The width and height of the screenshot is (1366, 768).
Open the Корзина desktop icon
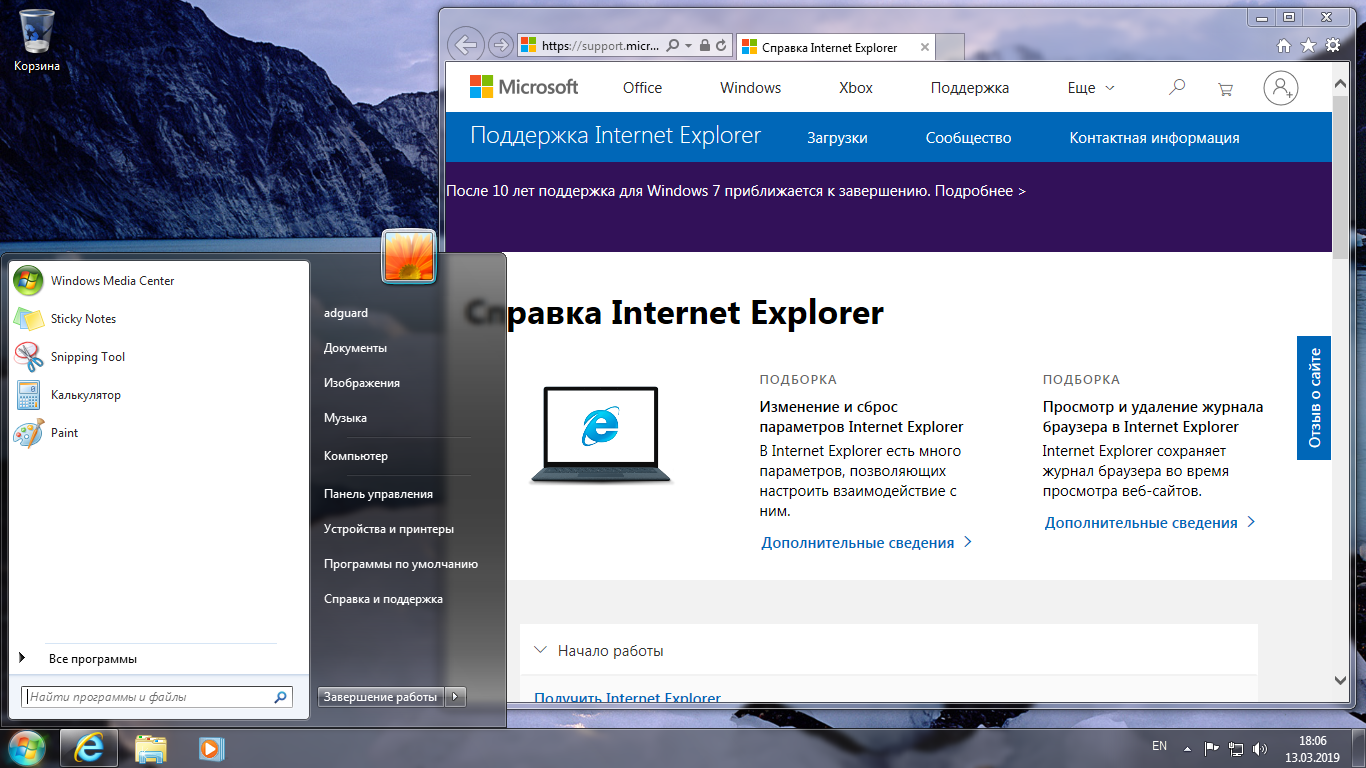[37, 40]
